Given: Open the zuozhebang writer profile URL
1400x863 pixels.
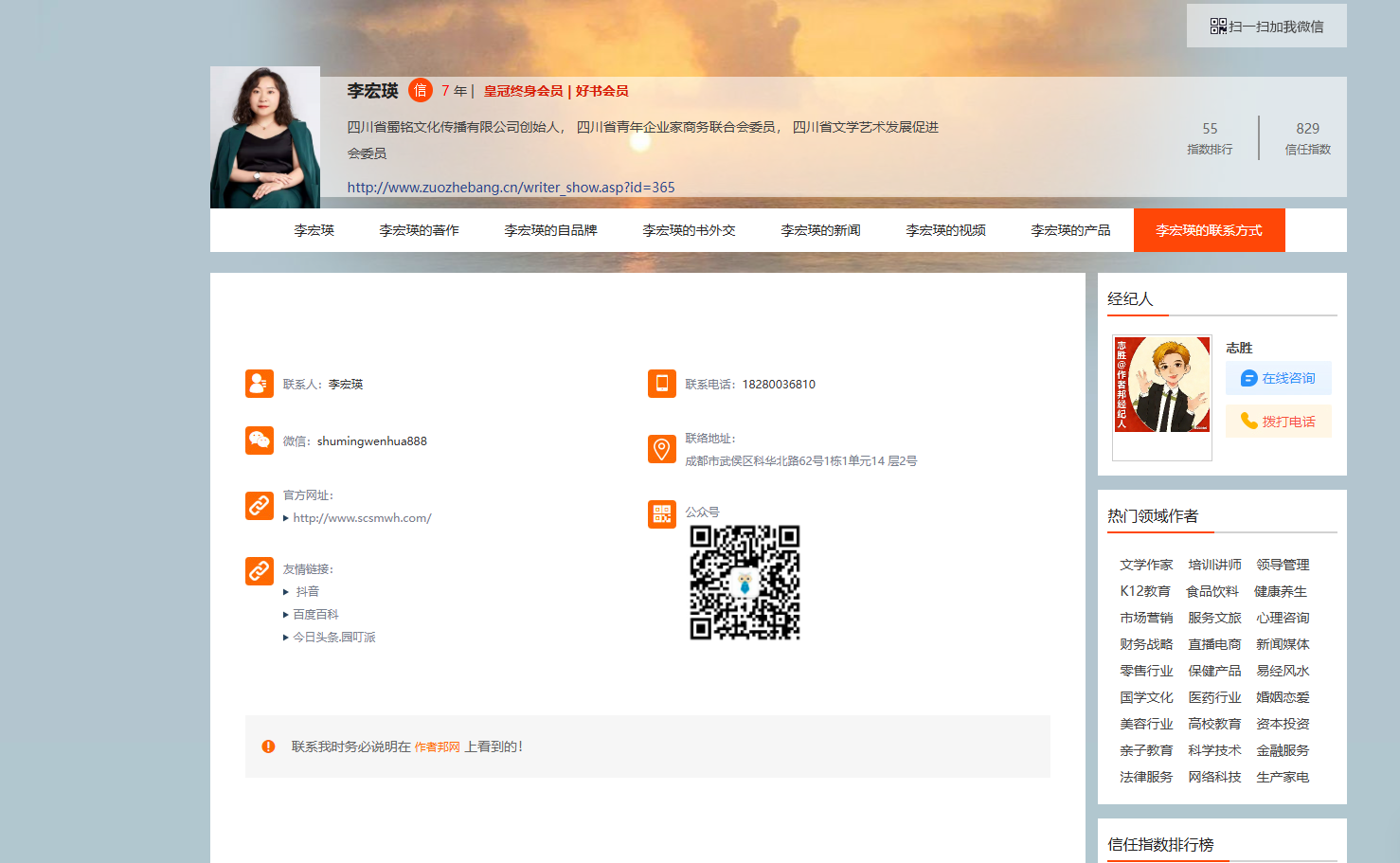Looking at the screenshot, I should pos(511,188).
